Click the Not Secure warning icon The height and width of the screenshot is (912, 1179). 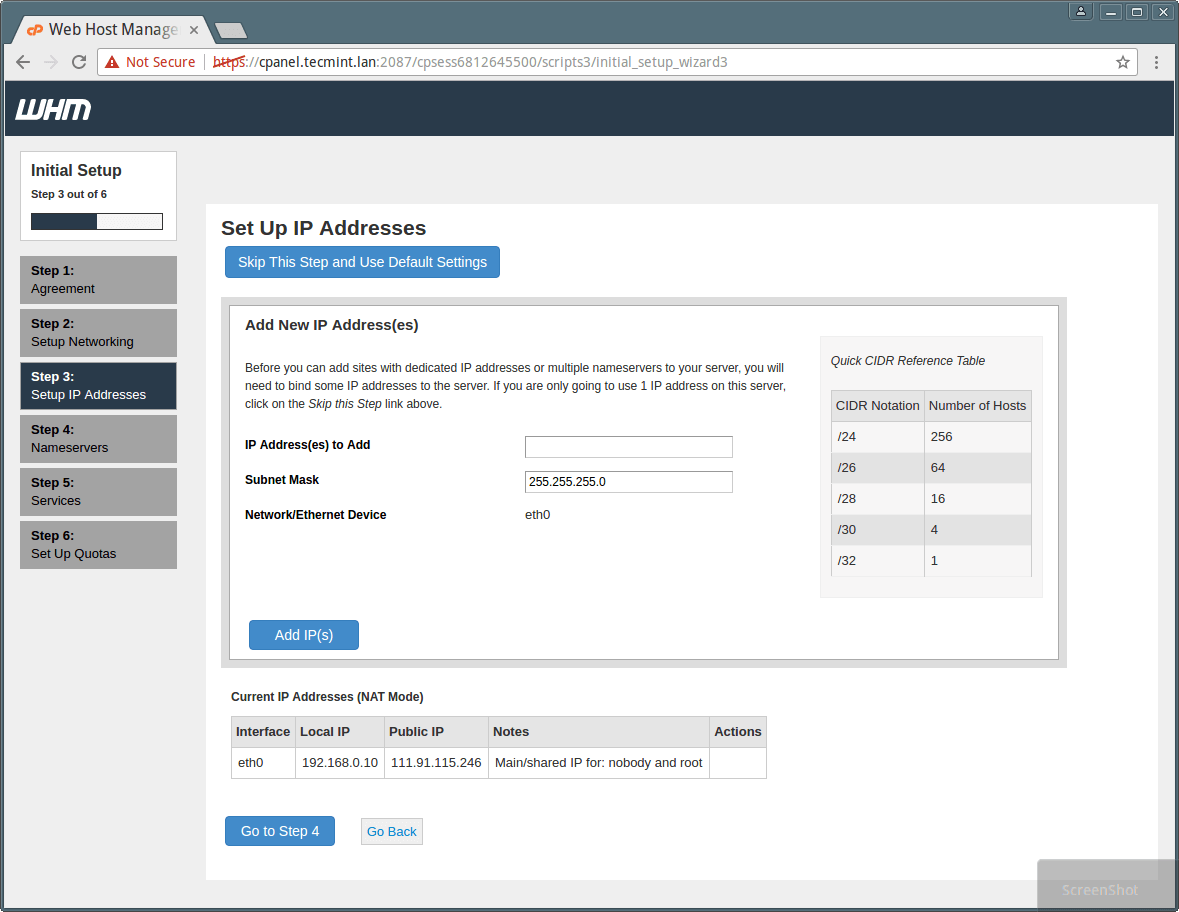(x=112, y=62)
